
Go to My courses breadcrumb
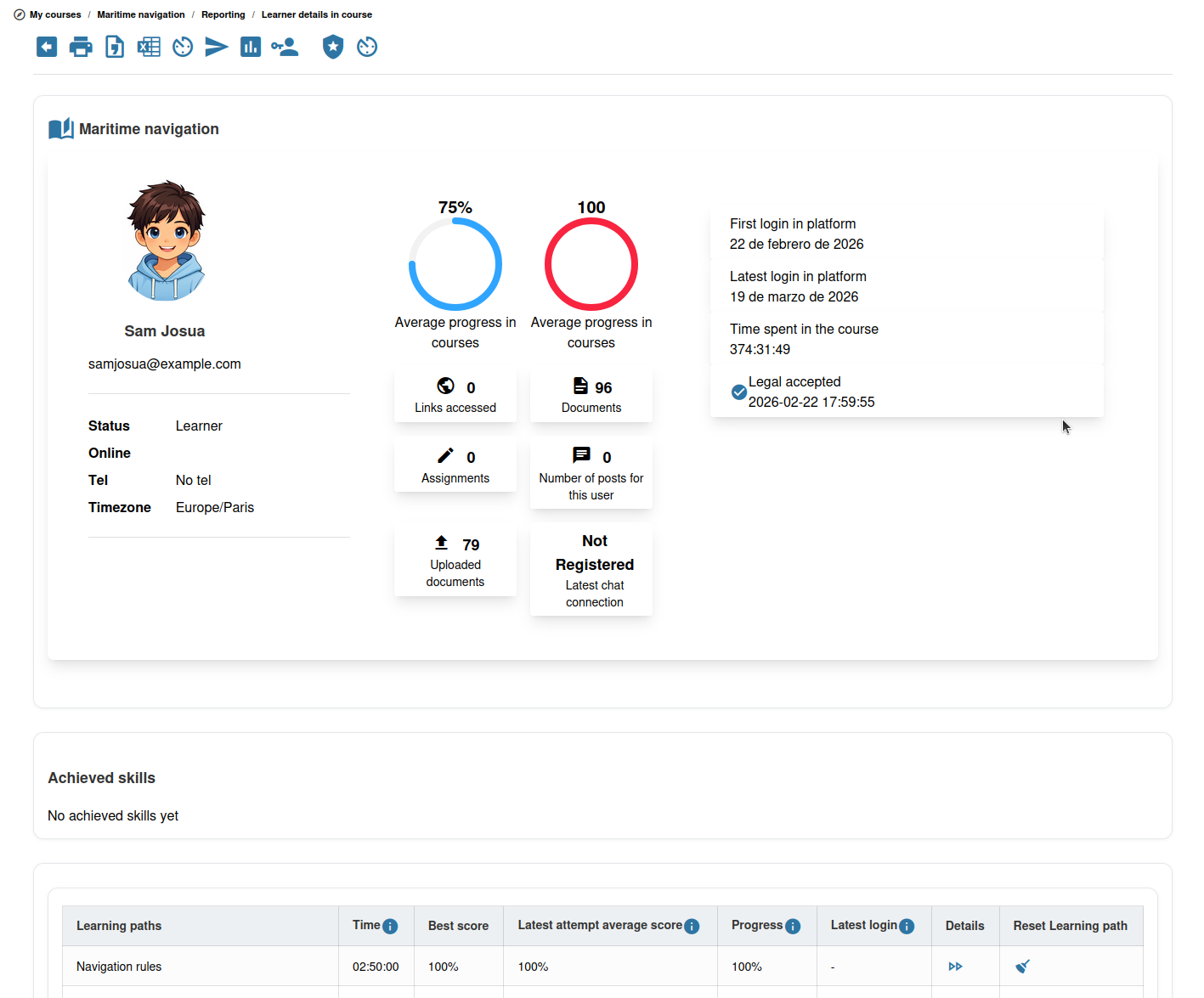coord(55,14)
